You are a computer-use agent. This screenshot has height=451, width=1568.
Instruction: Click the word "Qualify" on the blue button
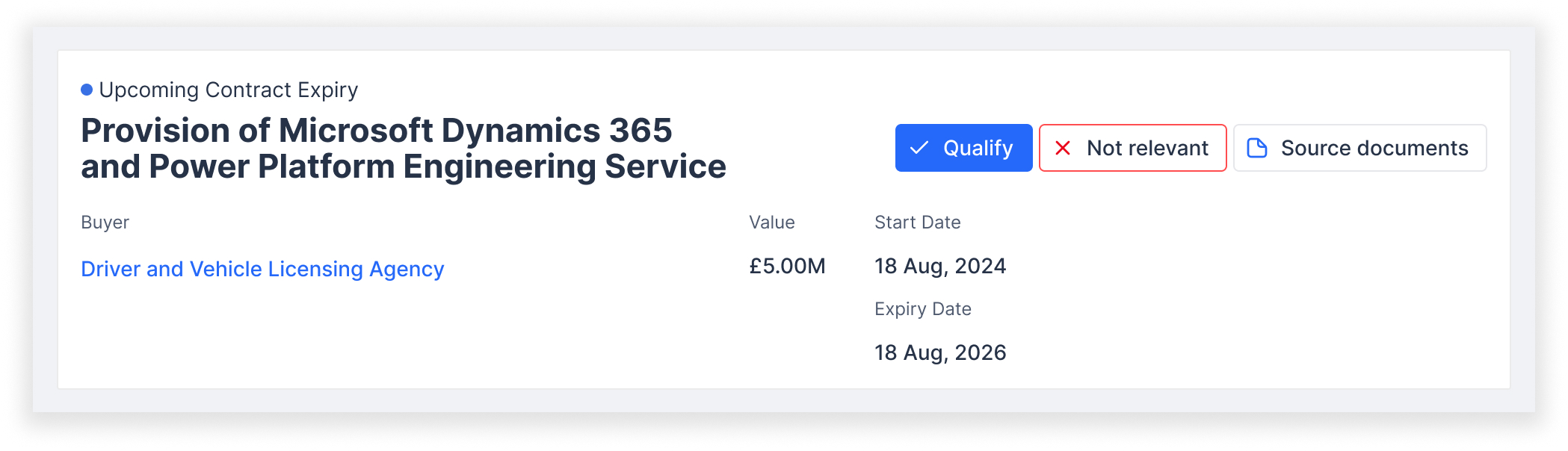pyautogui.click(x=978, y=148)
